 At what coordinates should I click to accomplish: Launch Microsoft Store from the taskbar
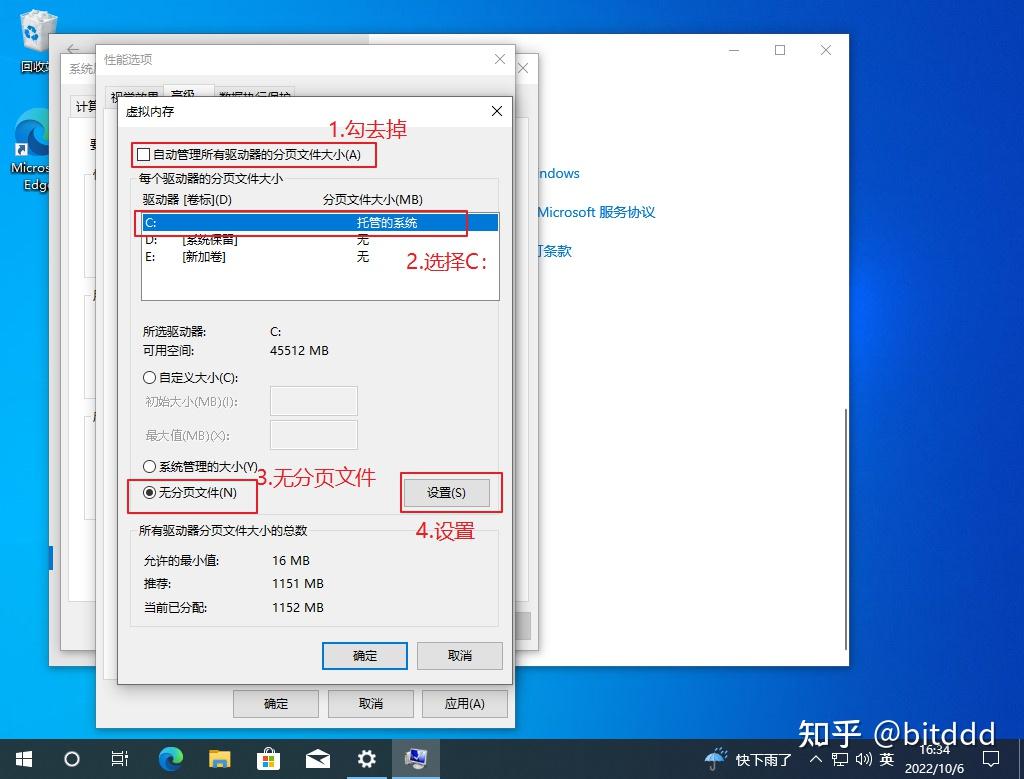coord(268,760)
